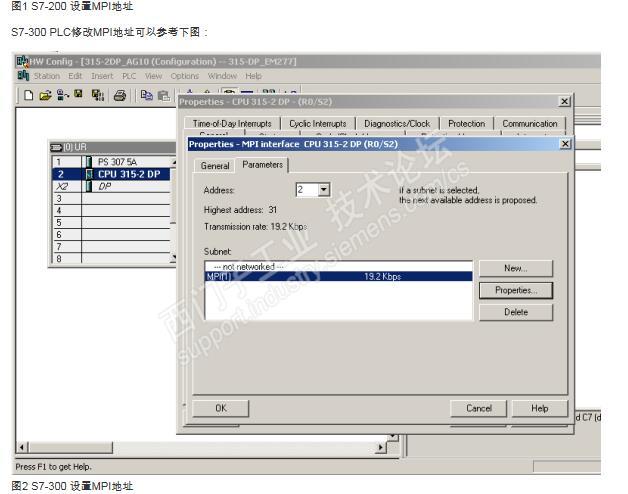The image size is (628, 494).
Task: Click the 'Transmission rate: 19.2 Kbps' text
Action: [x=255, y=226]
